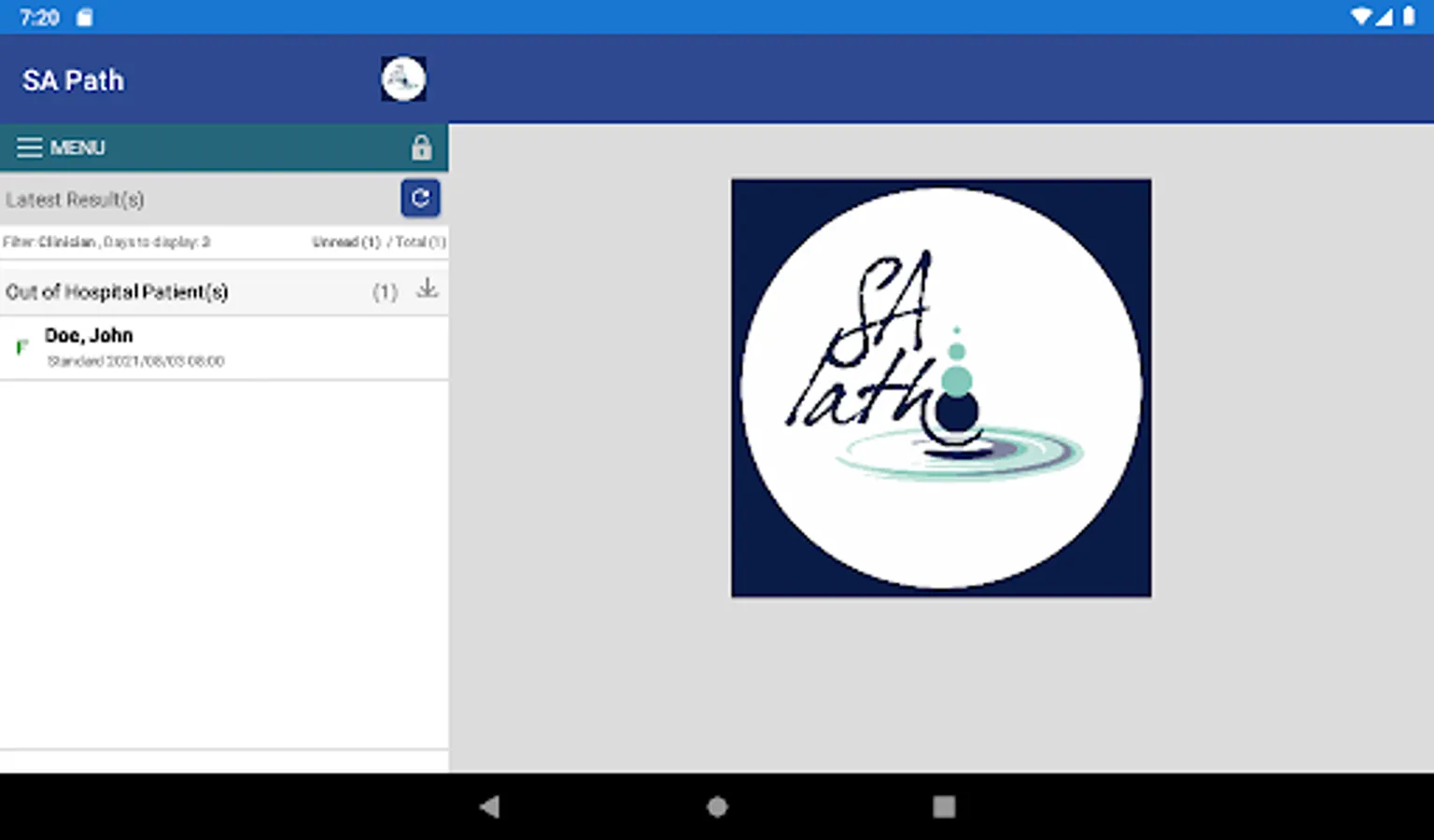Tap the (1) count beside Out of Hospital

pos(385,292)
